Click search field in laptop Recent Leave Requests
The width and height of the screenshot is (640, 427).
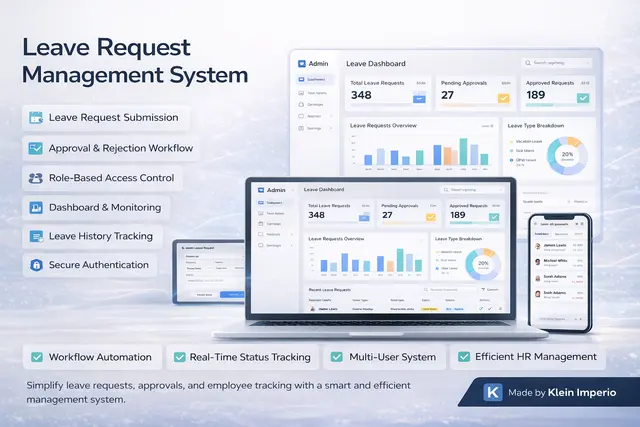449,289
